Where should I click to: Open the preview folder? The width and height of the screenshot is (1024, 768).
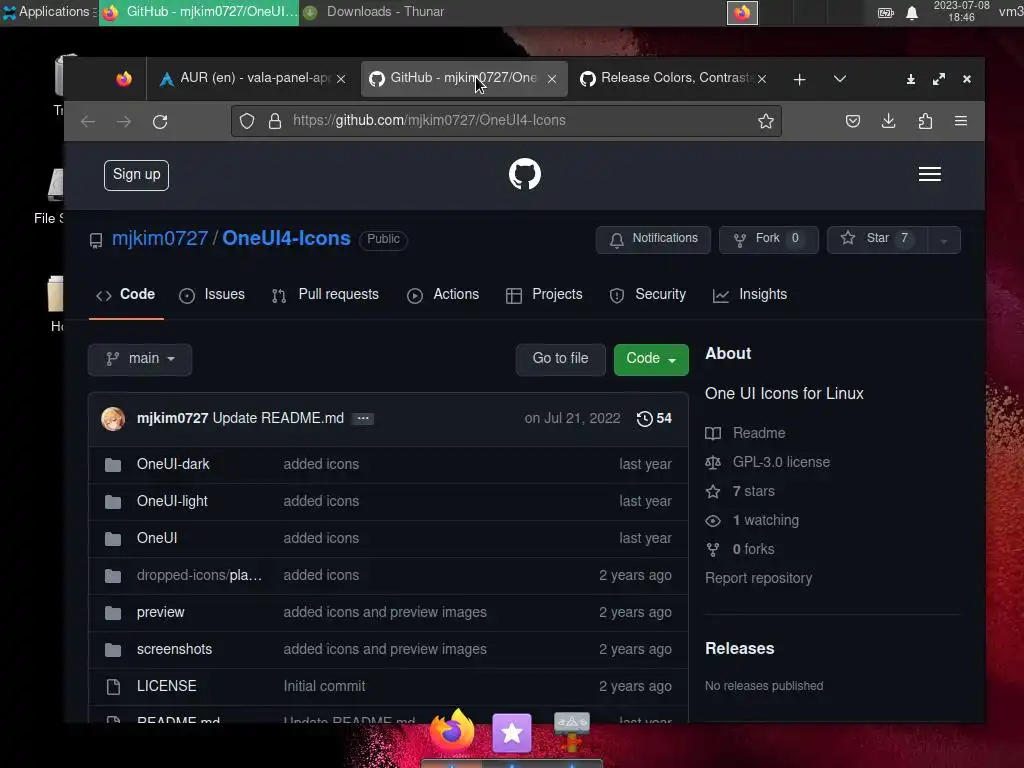pos(161,613)
